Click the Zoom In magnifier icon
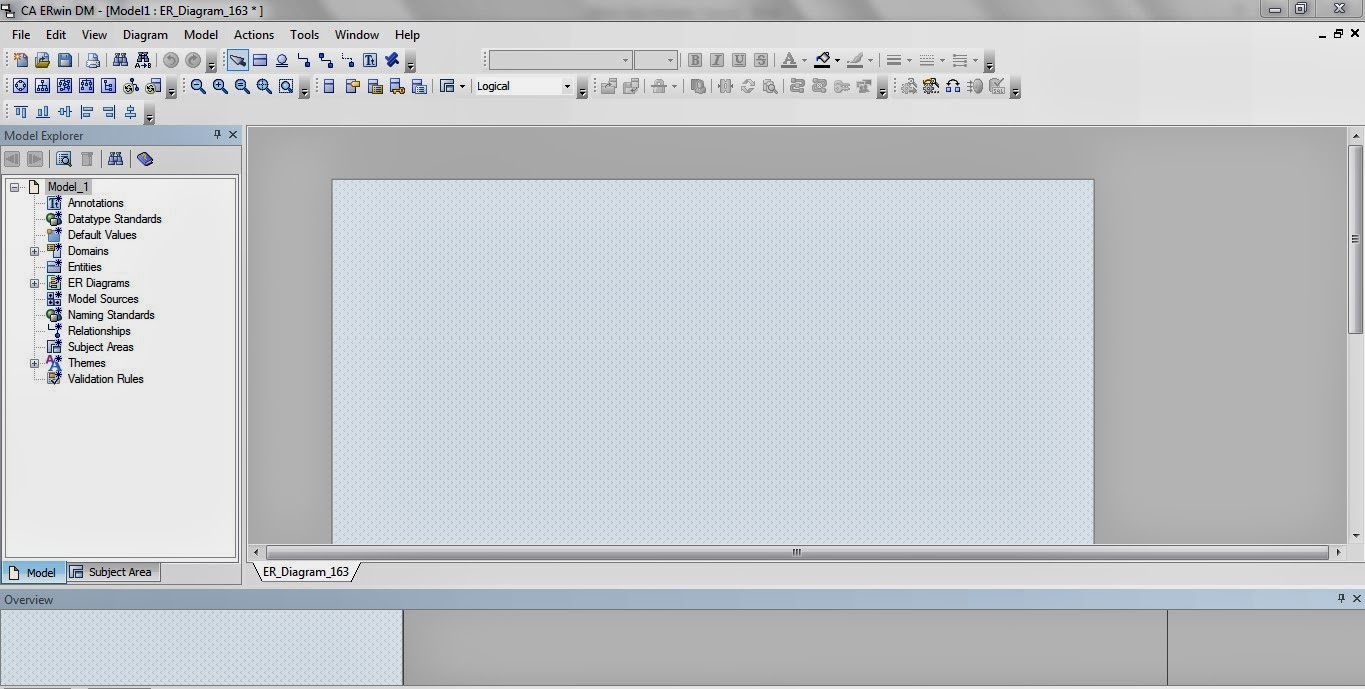 220,87
